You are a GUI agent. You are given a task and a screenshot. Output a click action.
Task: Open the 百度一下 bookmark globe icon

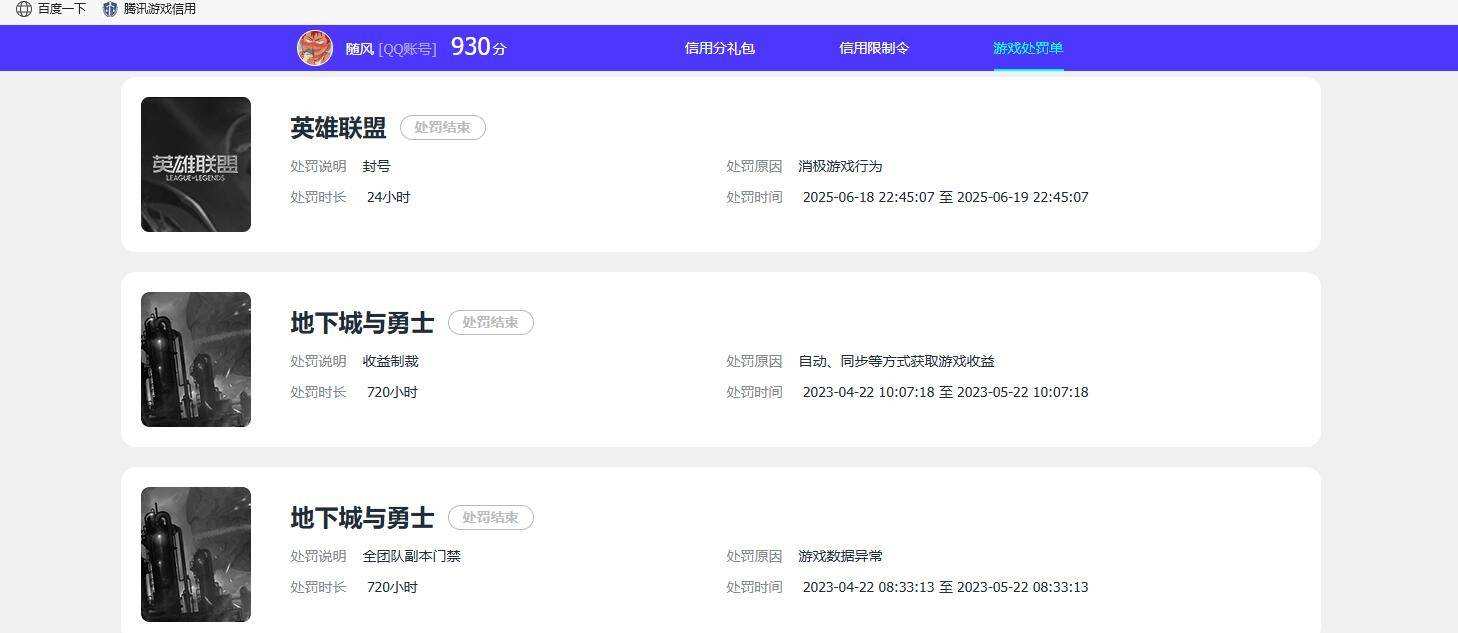pos(24,9)
